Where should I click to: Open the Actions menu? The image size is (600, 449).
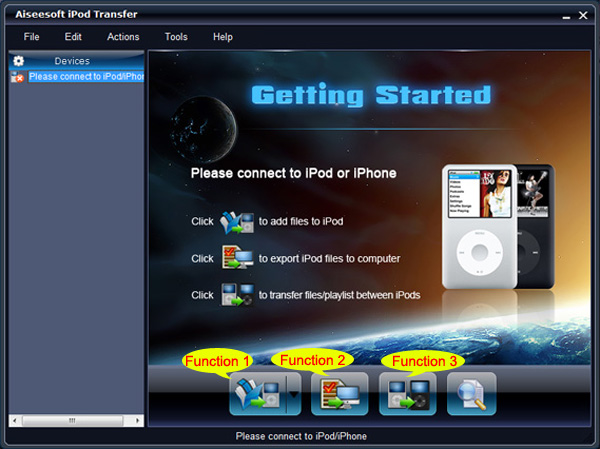point(123,37)
